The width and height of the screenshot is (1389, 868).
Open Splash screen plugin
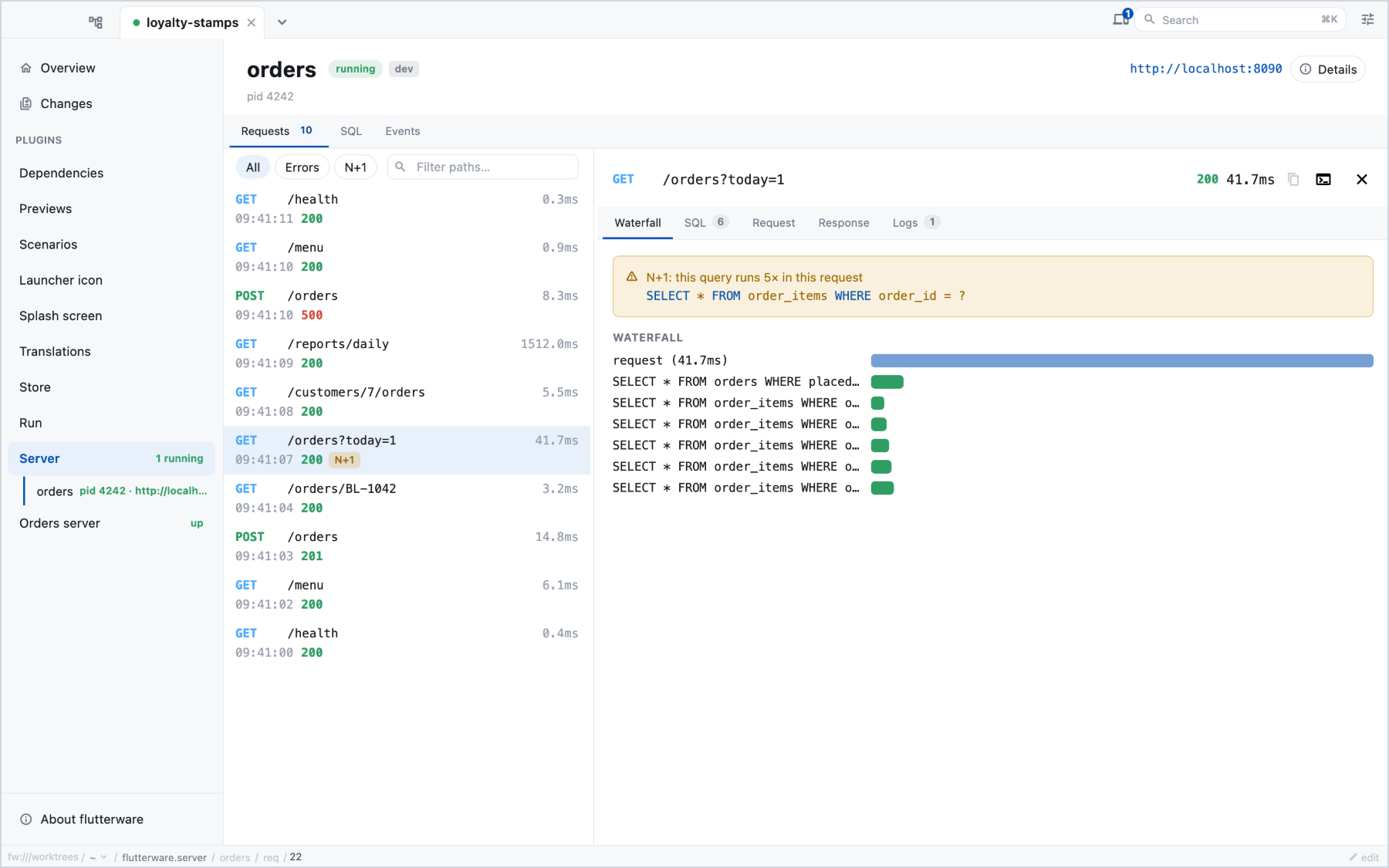[x=112, y=316]
